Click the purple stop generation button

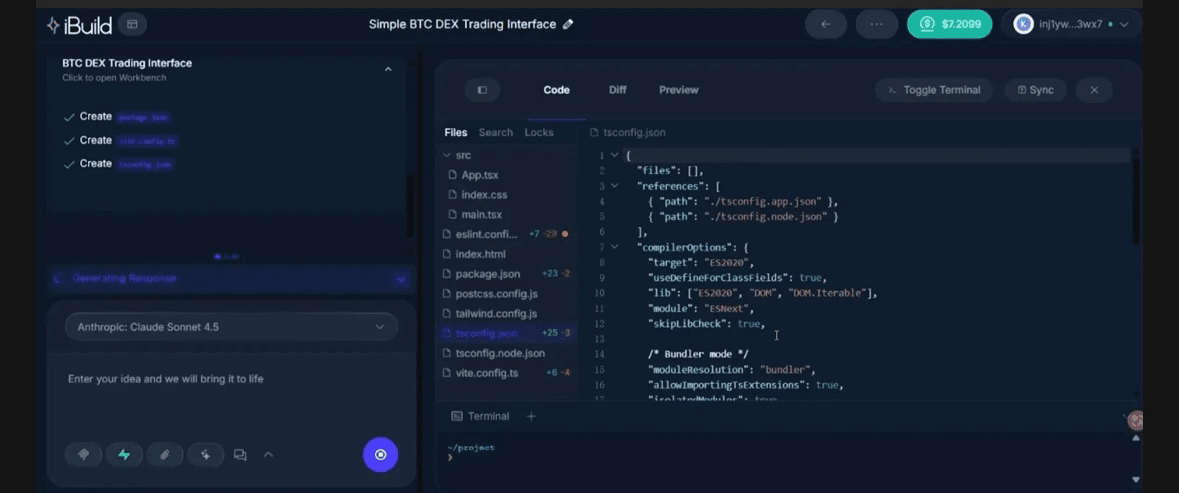point(380,454)
